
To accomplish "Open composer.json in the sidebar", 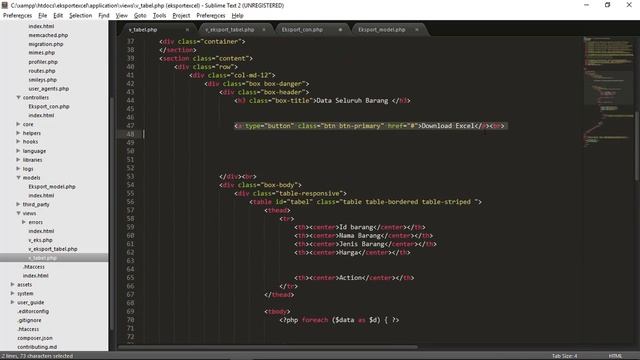I will tap(35, 338).
